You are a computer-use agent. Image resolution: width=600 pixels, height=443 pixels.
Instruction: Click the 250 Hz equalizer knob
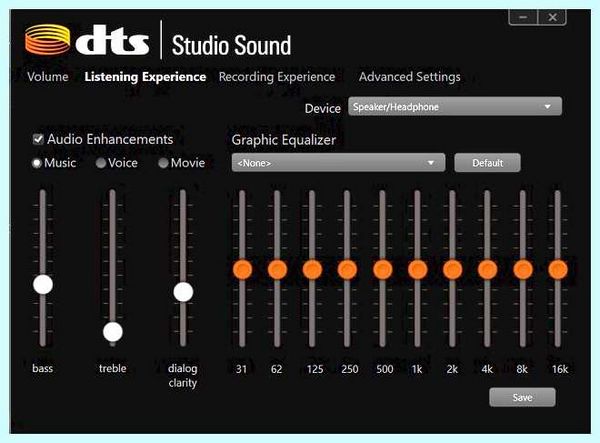tap(347, 269)
